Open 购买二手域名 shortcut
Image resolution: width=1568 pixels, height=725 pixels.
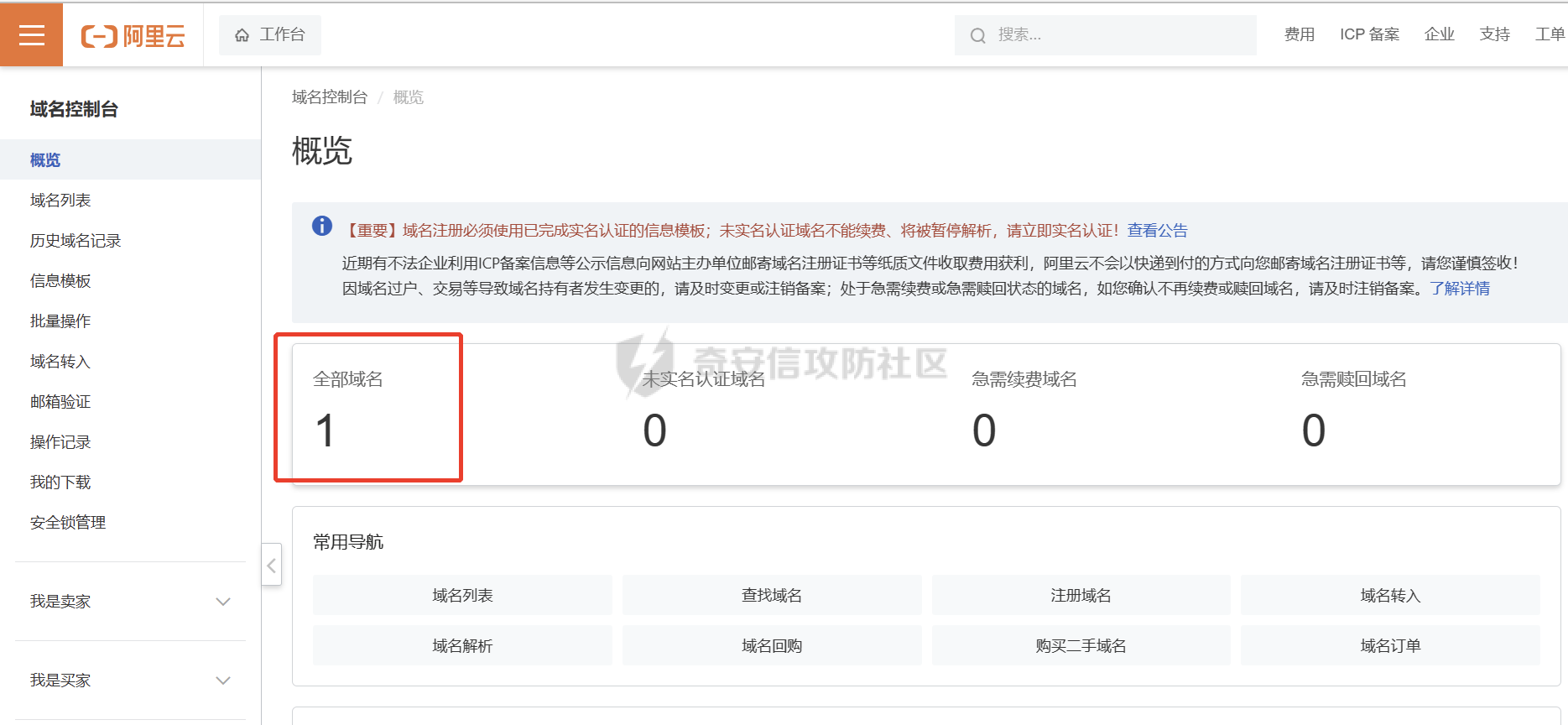click(1081, 646)
